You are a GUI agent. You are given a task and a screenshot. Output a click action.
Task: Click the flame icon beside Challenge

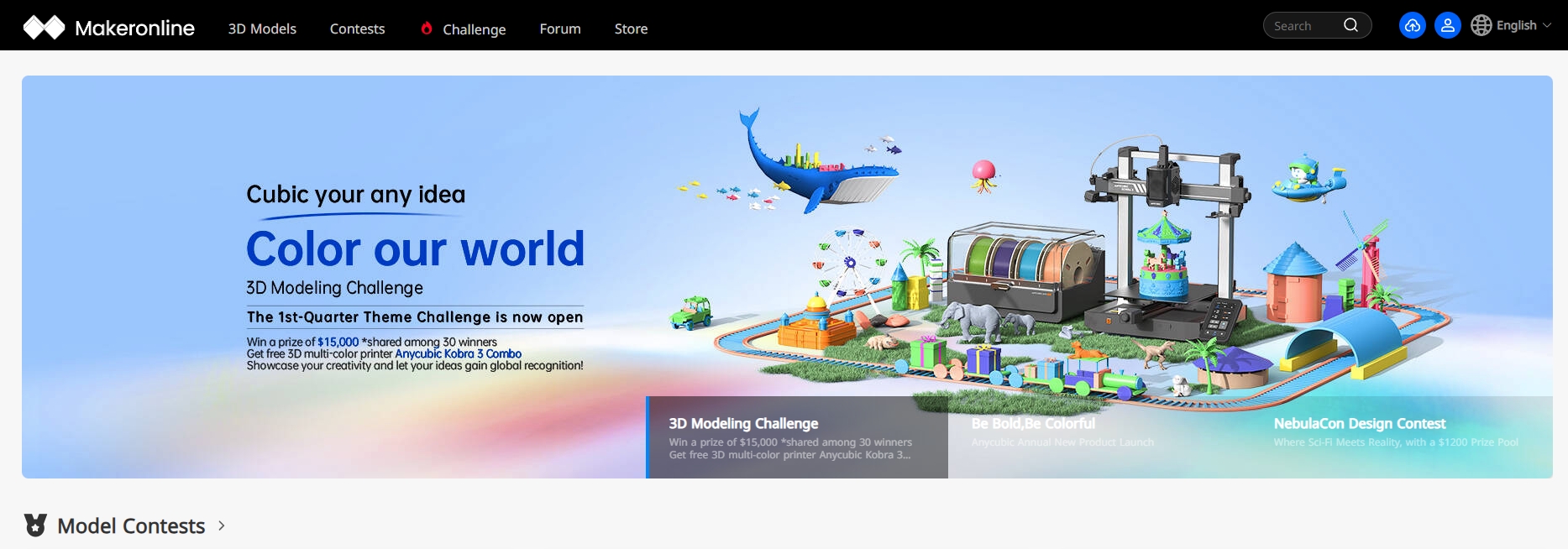[427, 29]
